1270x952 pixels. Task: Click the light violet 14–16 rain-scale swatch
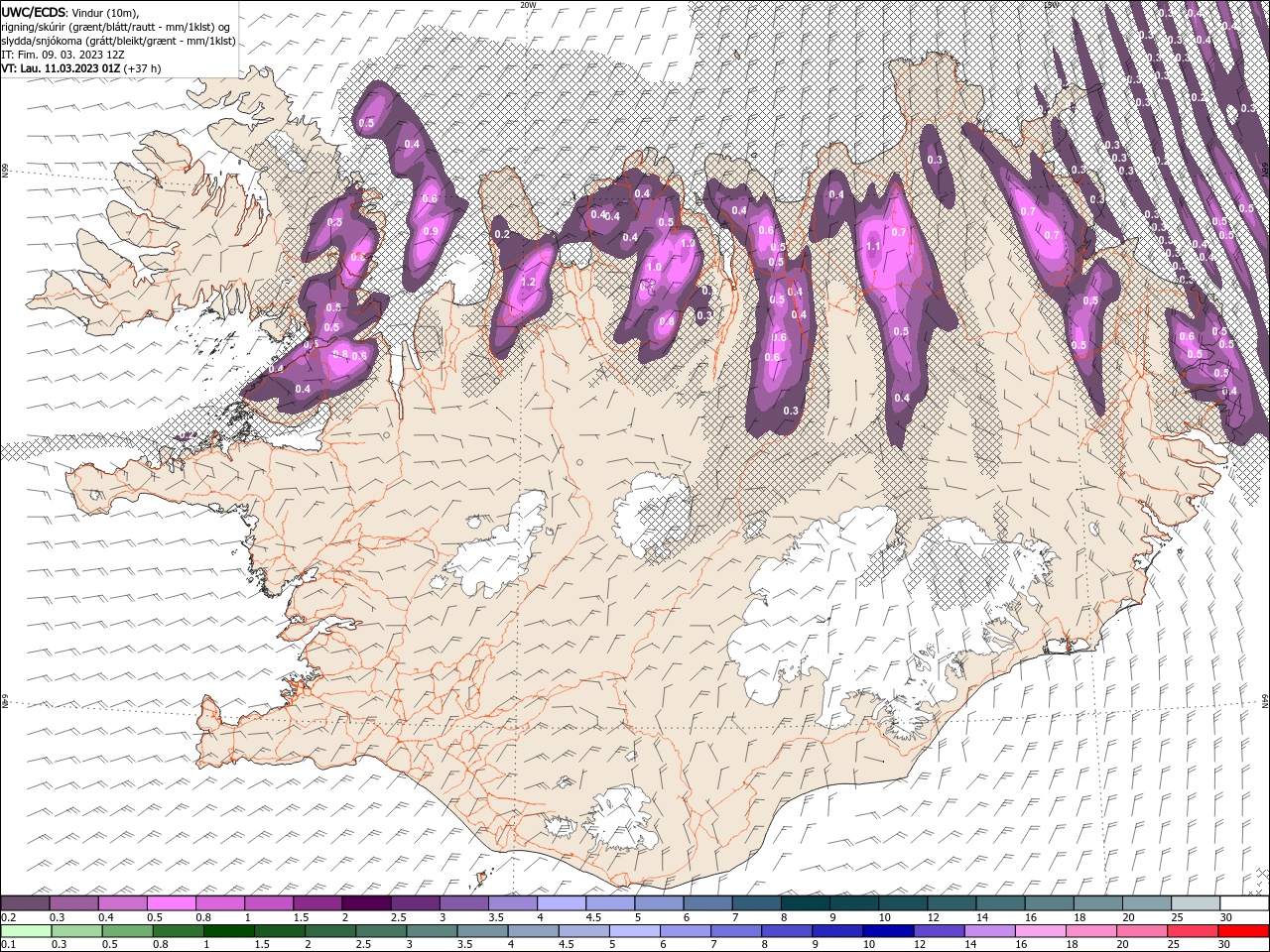989,931
